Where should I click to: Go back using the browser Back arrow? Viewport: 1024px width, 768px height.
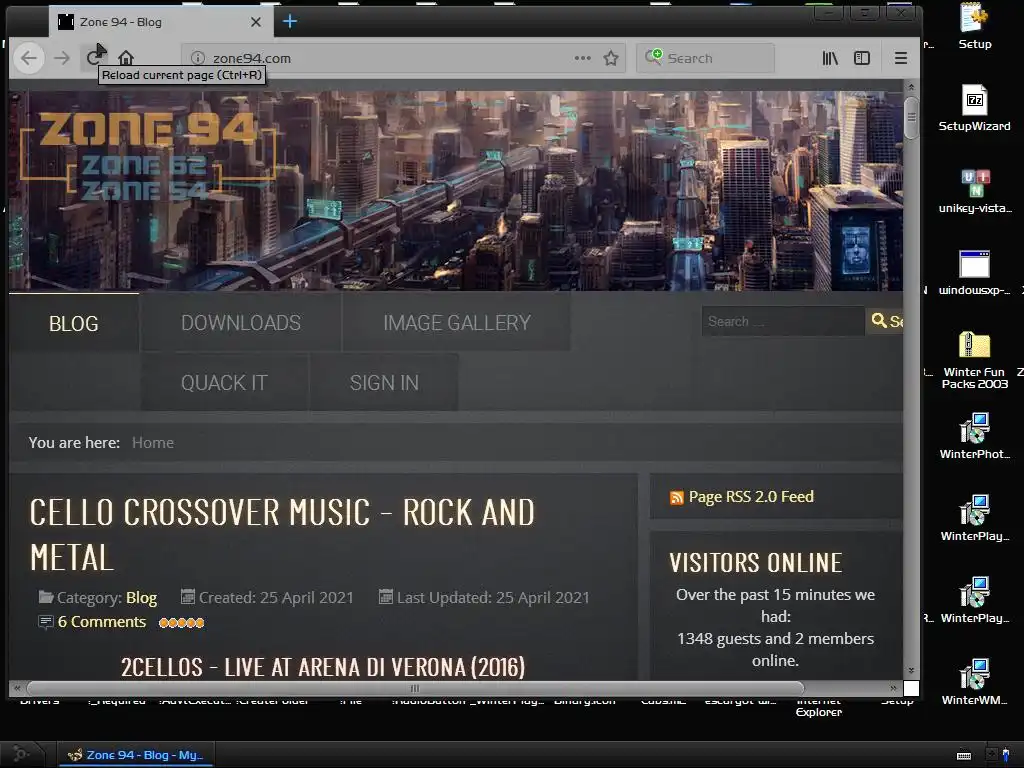[29, 58]
